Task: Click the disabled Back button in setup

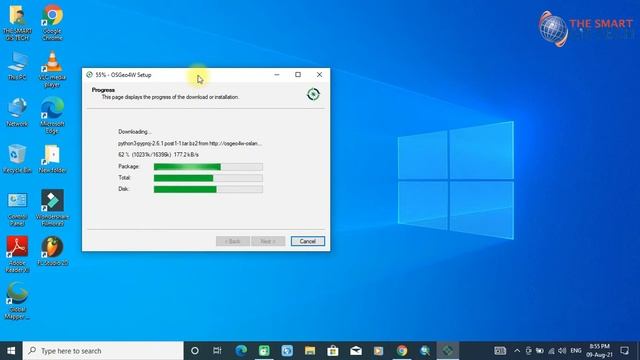Action: tap(233, 241)
